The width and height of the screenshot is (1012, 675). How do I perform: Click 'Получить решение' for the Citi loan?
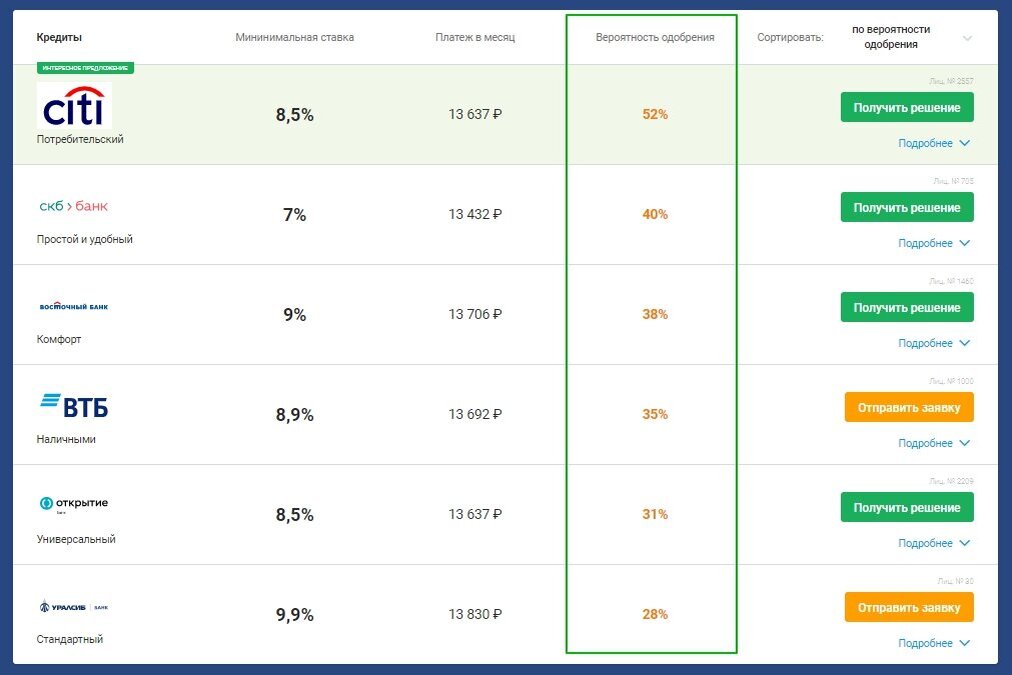(x=907, y=107)
